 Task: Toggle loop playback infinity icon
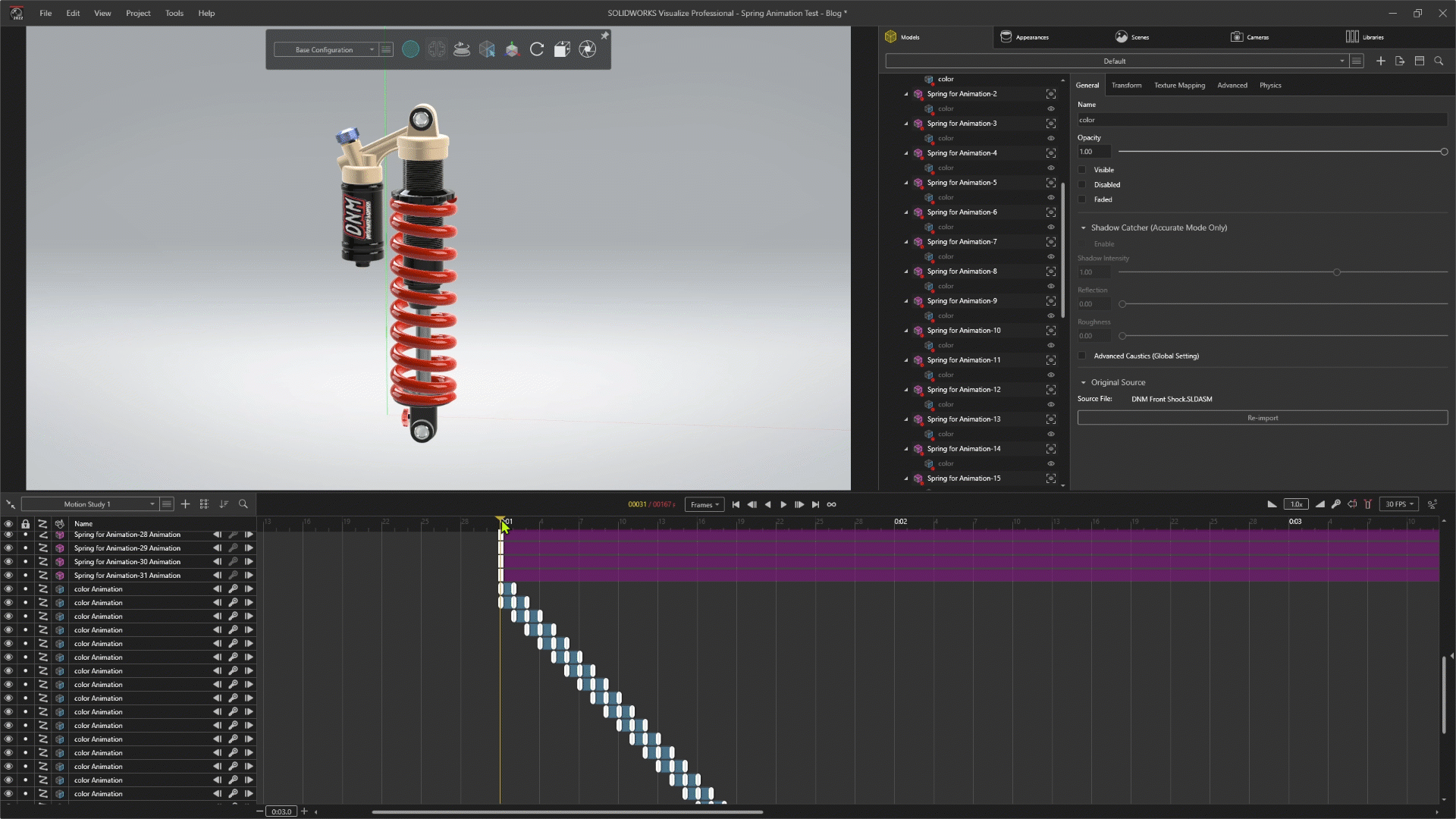pos(832,504)
